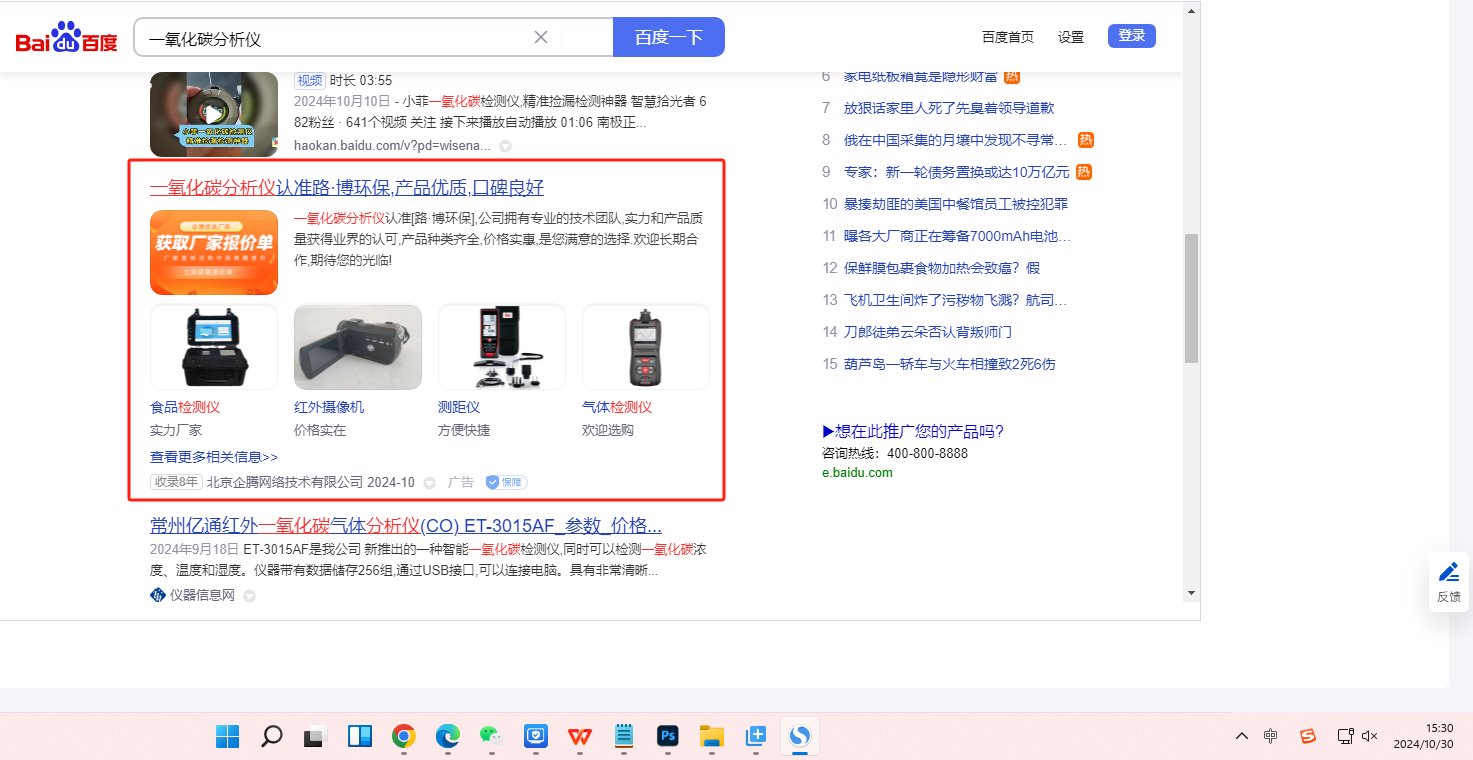
Task: Open the 食品检测仪 text link
Action: tap(185, 408)
